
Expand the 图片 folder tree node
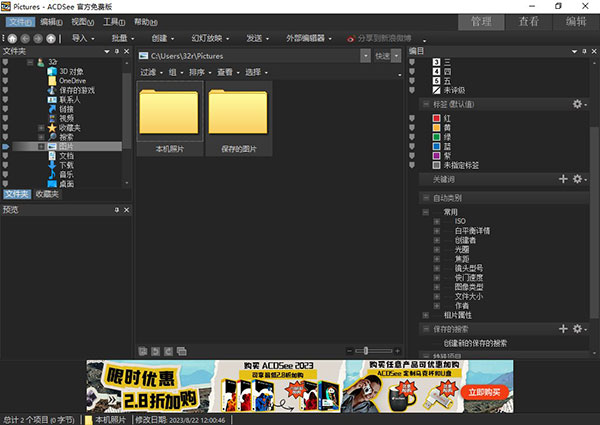[x=41, y=146]
